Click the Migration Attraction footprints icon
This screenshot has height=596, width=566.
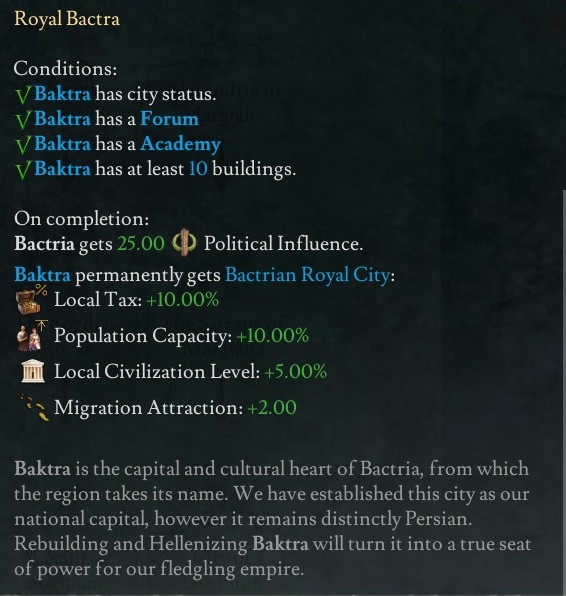click(x=33, y=408)
